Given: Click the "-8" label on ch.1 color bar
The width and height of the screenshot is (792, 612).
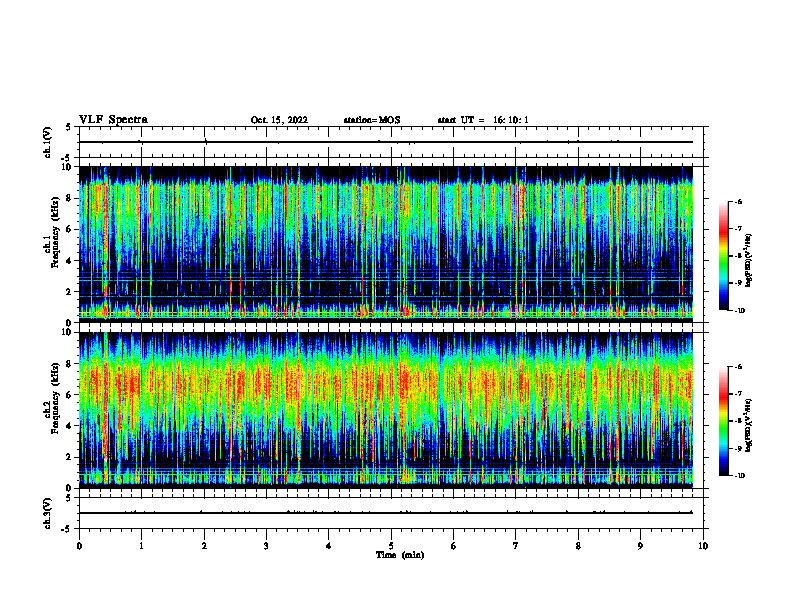Looking at the screenshot, I should pos(738,256).
